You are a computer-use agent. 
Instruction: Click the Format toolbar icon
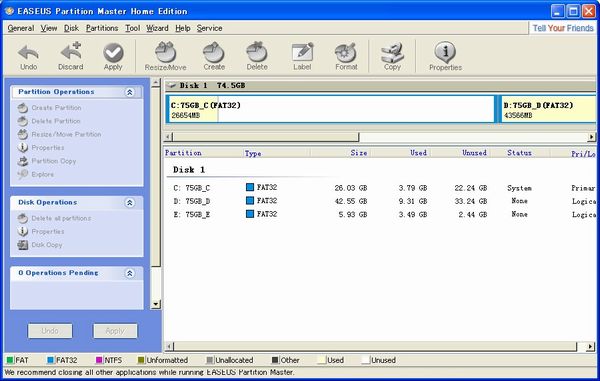[x=346, y=57]
